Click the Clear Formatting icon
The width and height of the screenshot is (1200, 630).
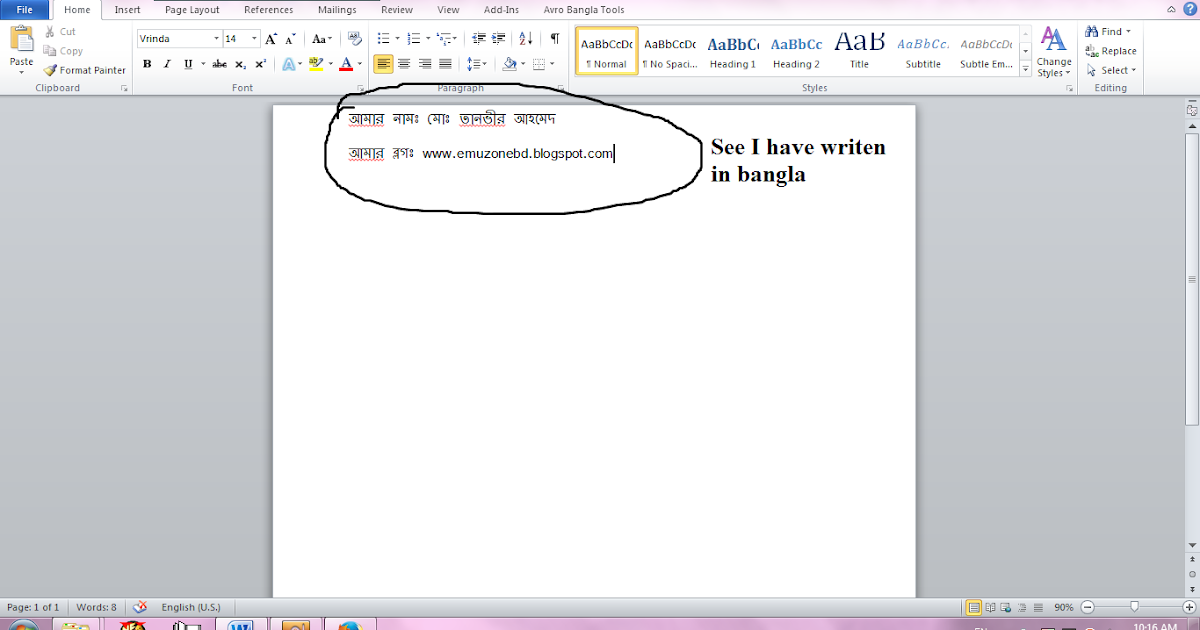(353, 38)
